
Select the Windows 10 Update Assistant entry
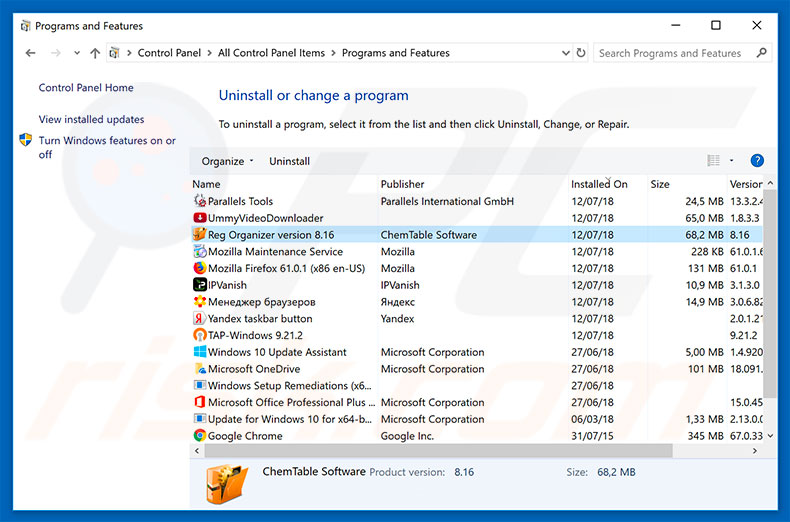(x=277, y=352)
